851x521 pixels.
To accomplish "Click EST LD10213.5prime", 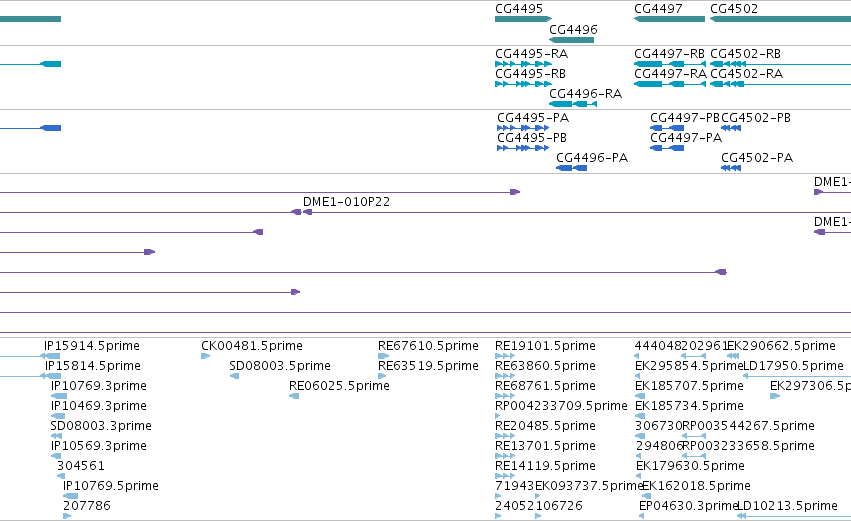I will 787,506.
